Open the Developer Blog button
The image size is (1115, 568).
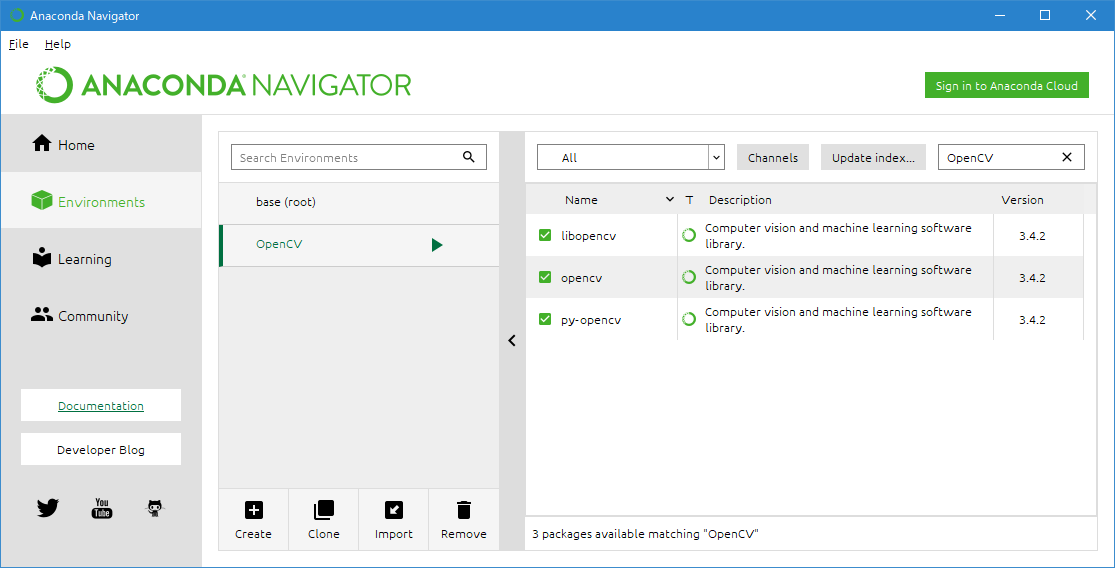pos(101,449)
